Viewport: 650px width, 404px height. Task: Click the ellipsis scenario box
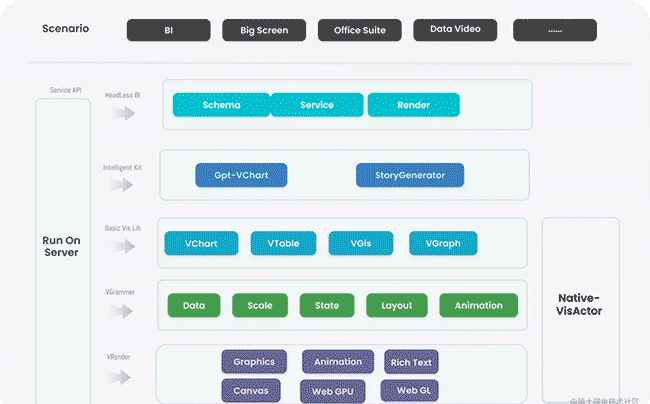coord(555,30)
